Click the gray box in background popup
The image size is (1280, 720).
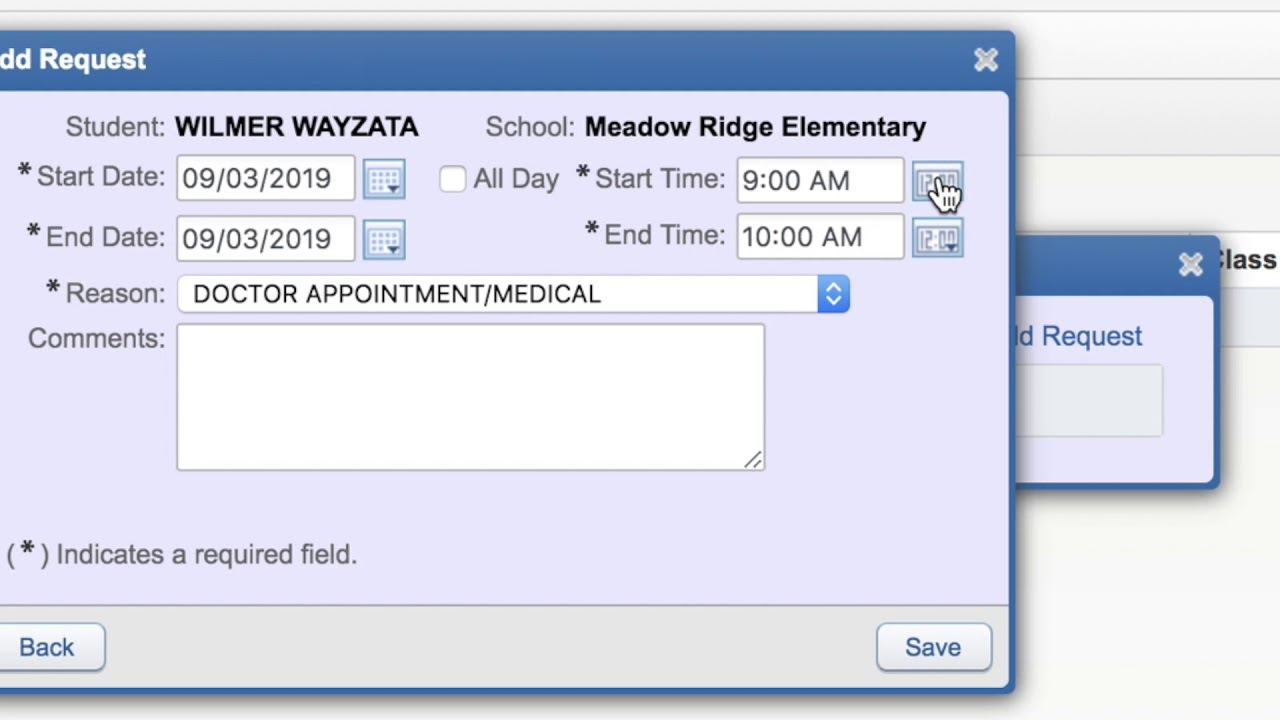click(x=1090, y=400)
